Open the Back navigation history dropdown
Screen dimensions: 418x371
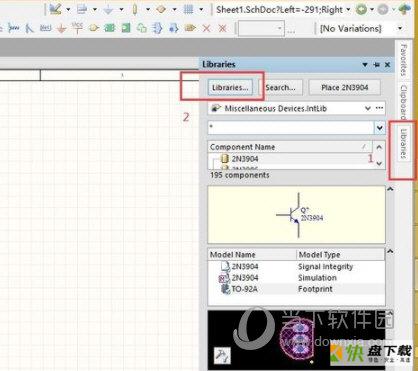click(372, 9)
